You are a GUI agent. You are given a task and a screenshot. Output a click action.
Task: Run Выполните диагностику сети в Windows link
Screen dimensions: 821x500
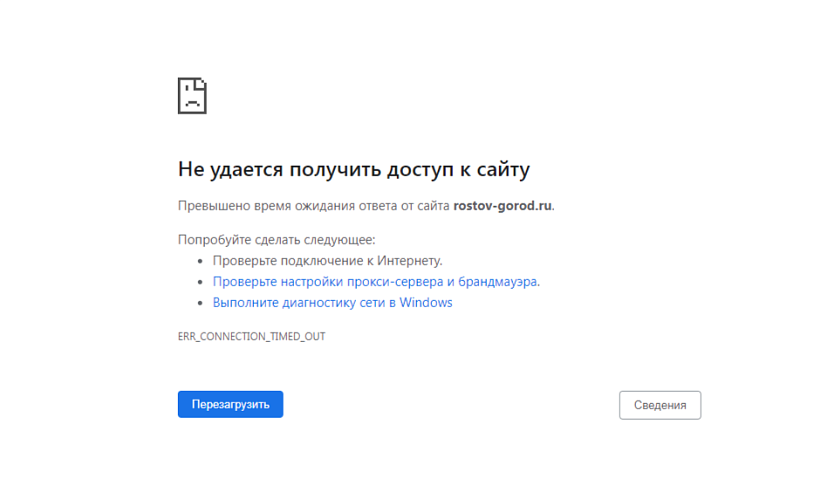click(x=332, y=303)
